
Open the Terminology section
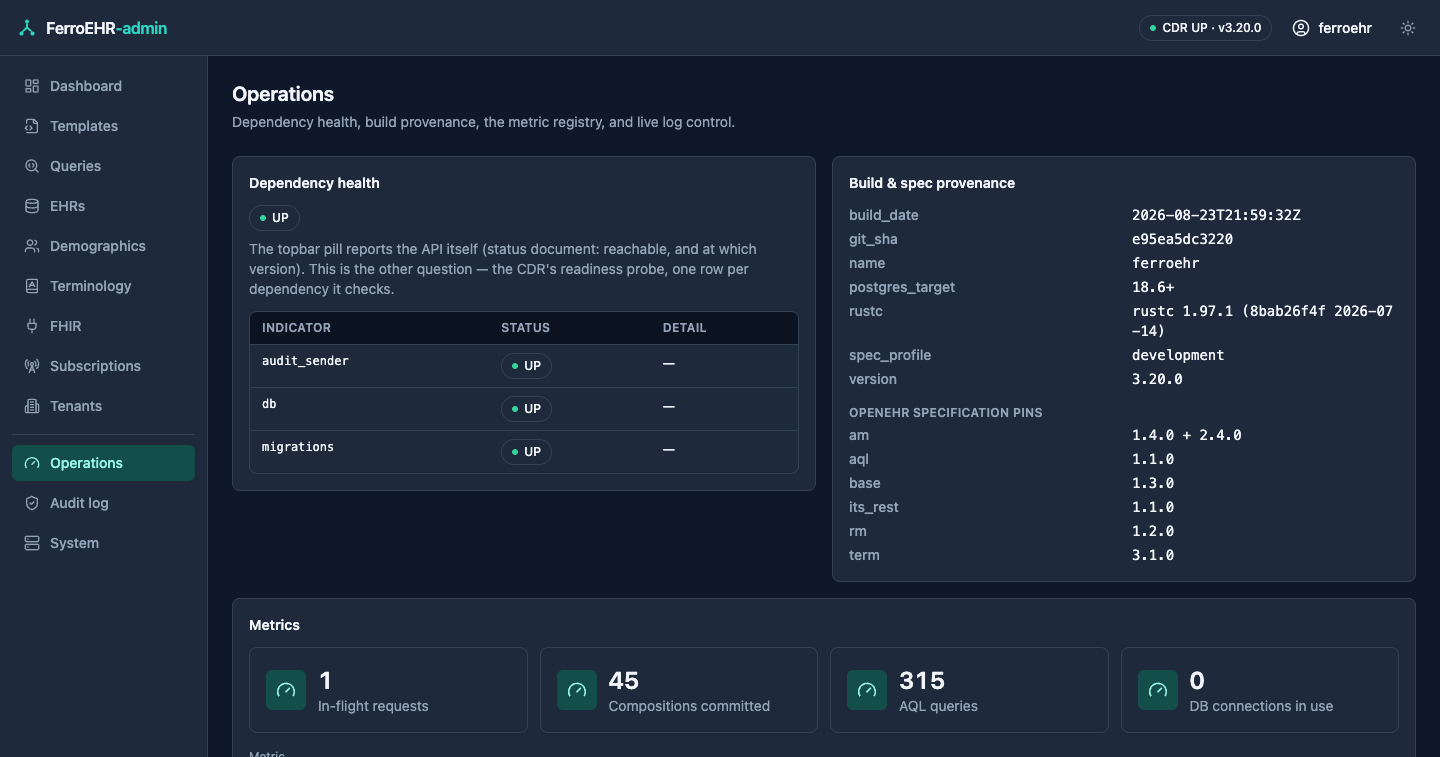[x=103, y=286]
